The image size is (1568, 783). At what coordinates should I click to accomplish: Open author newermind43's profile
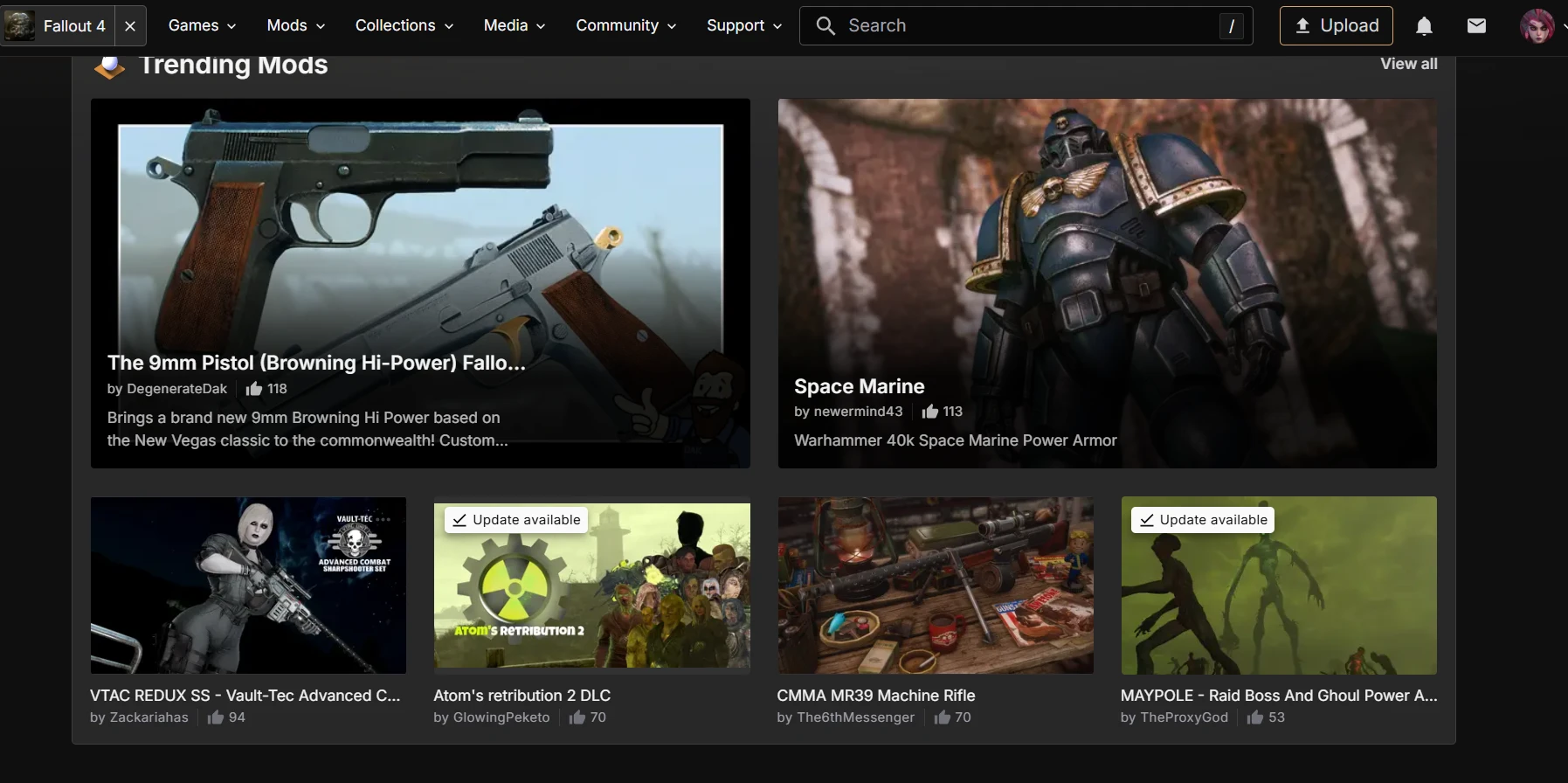[858, 412]
